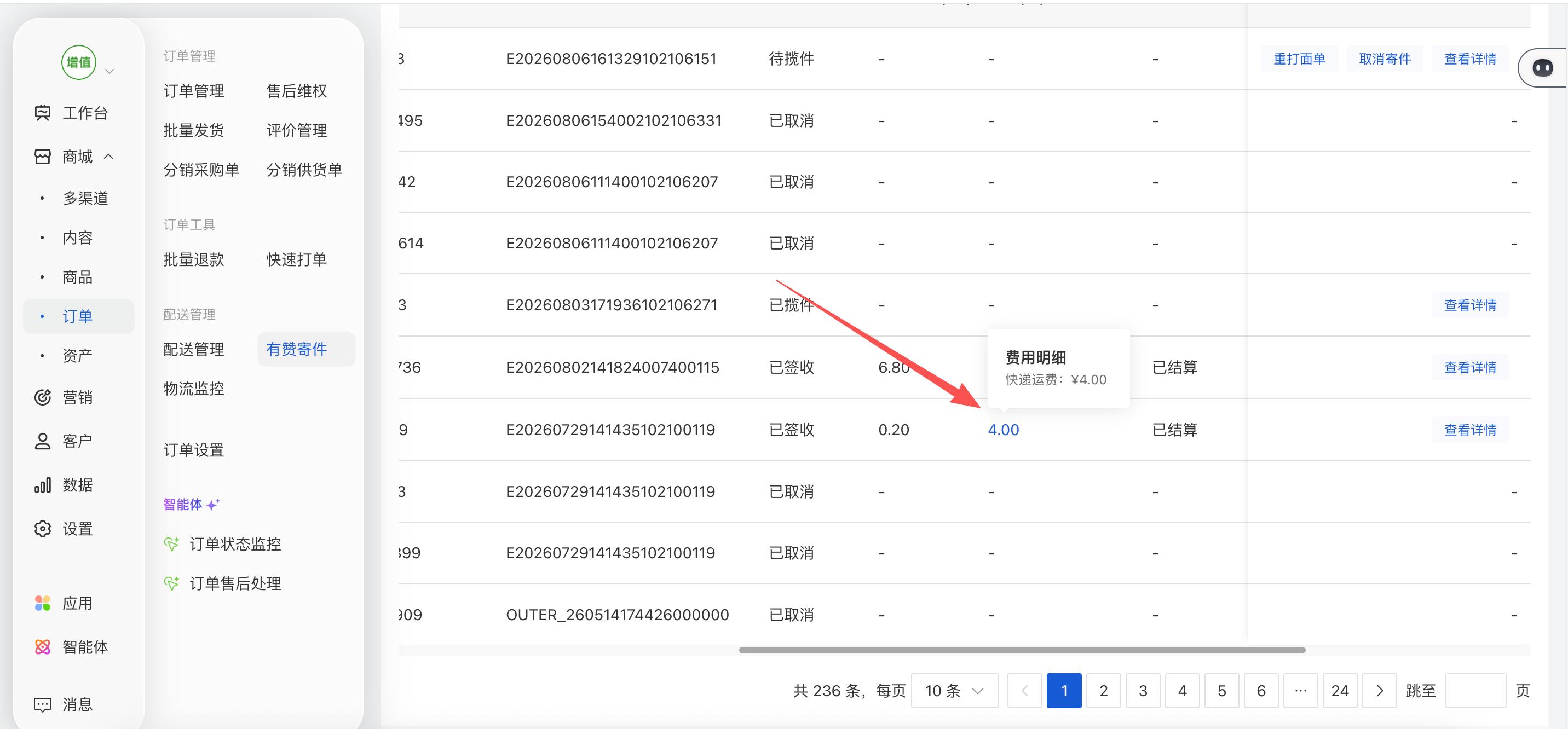Click the 订单售后处理 agent icon
Image resolution: width=1568 pixels, height=729 pixels.
pos(172,583)
